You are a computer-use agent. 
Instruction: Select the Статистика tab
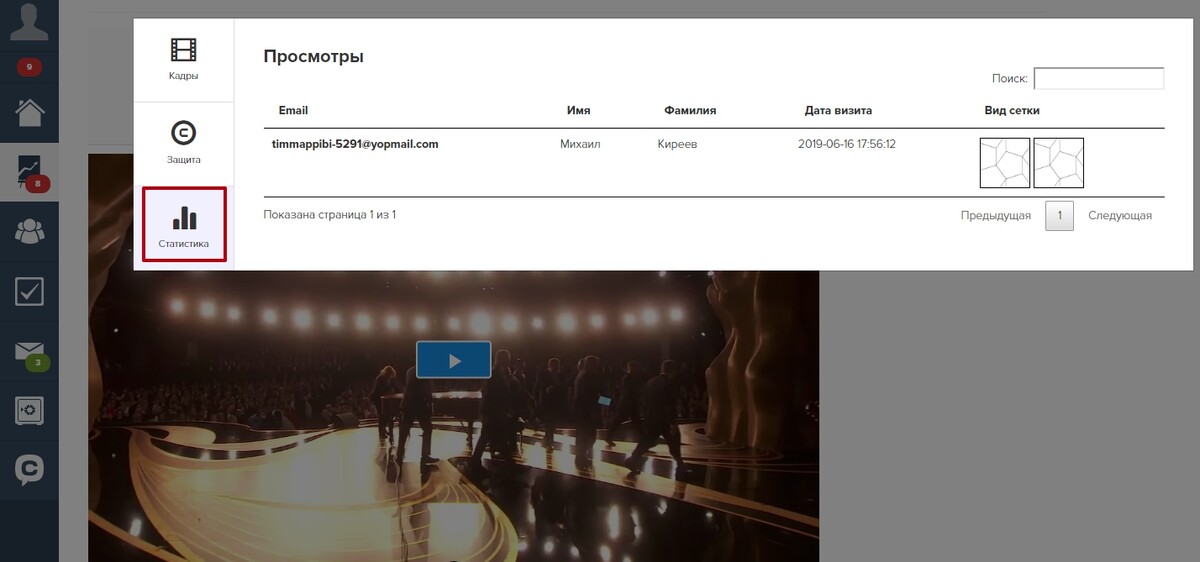click(184, 225)
